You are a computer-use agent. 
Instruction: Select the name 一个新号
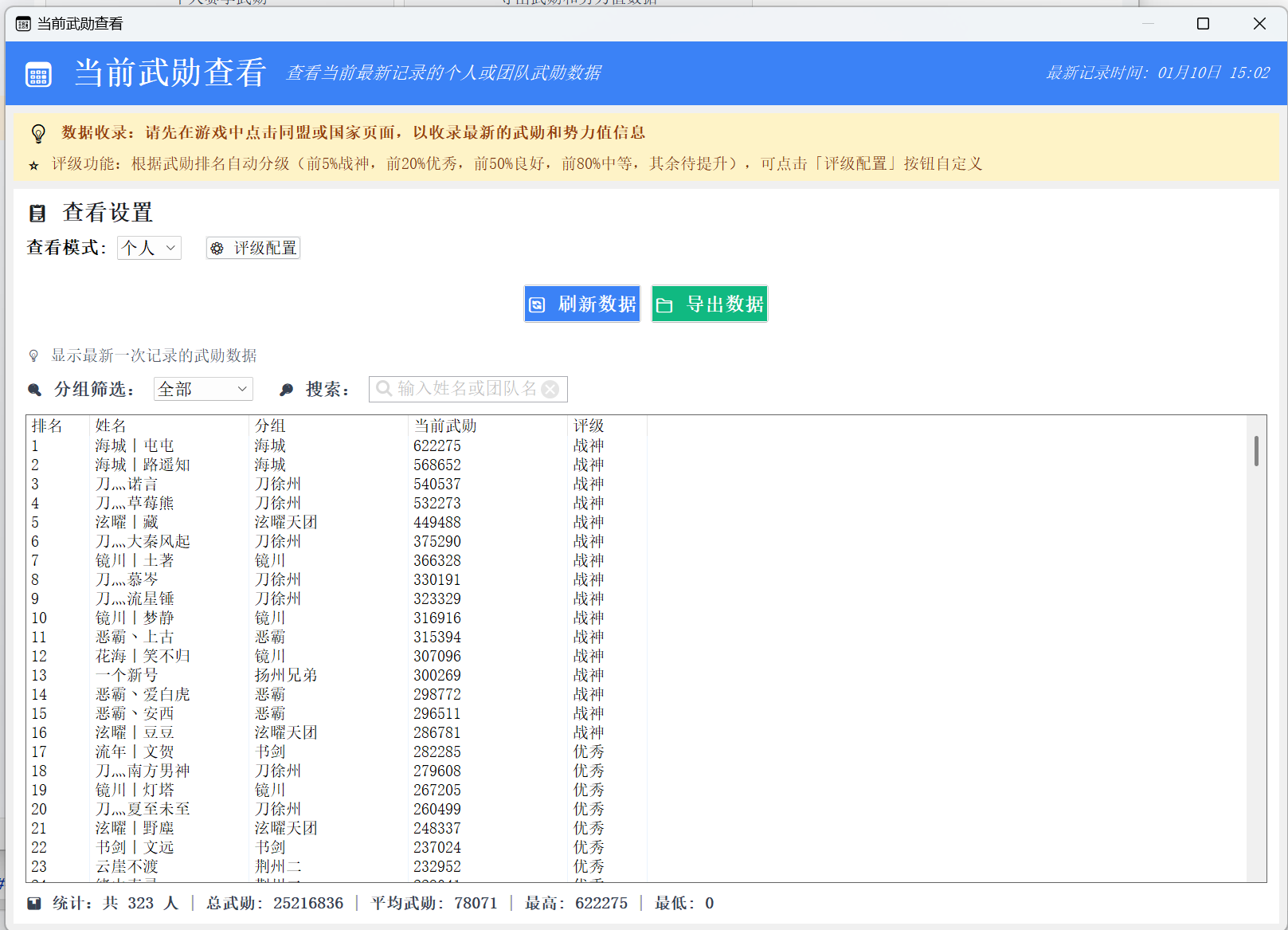point(127,675)
